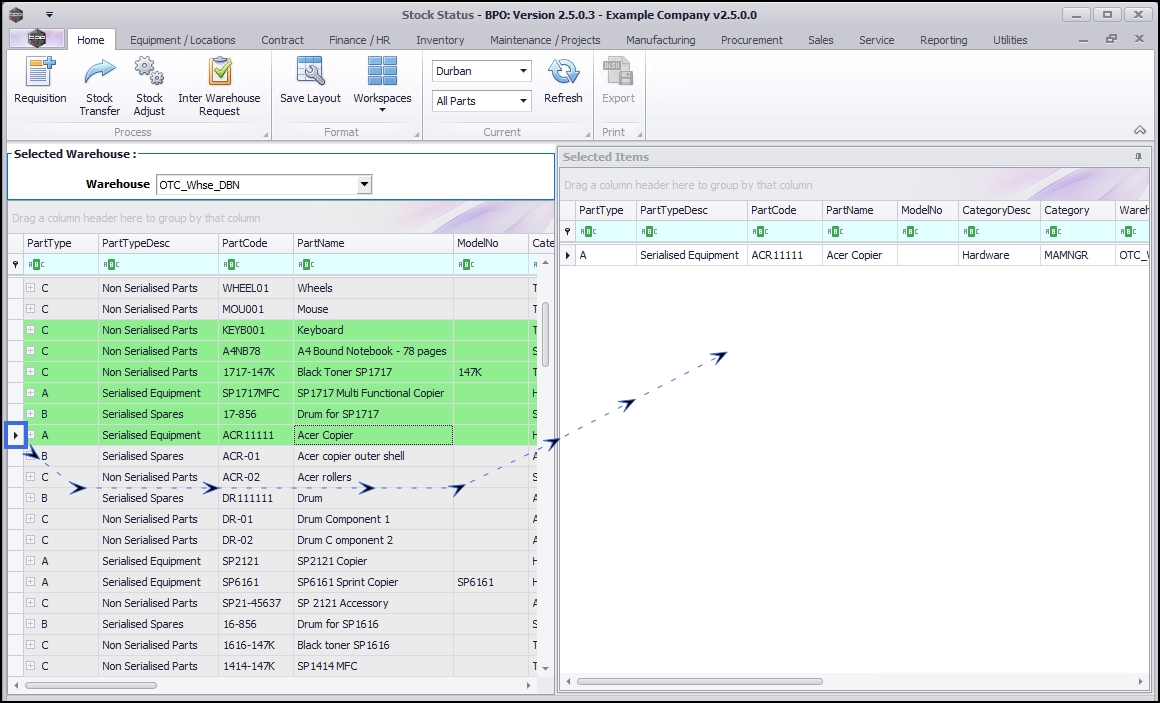The height and width of the screenshot is (703, 1160).
Task: Select MAMNGR category cell in Selected Items
Action: click(x=1077, y=255)
